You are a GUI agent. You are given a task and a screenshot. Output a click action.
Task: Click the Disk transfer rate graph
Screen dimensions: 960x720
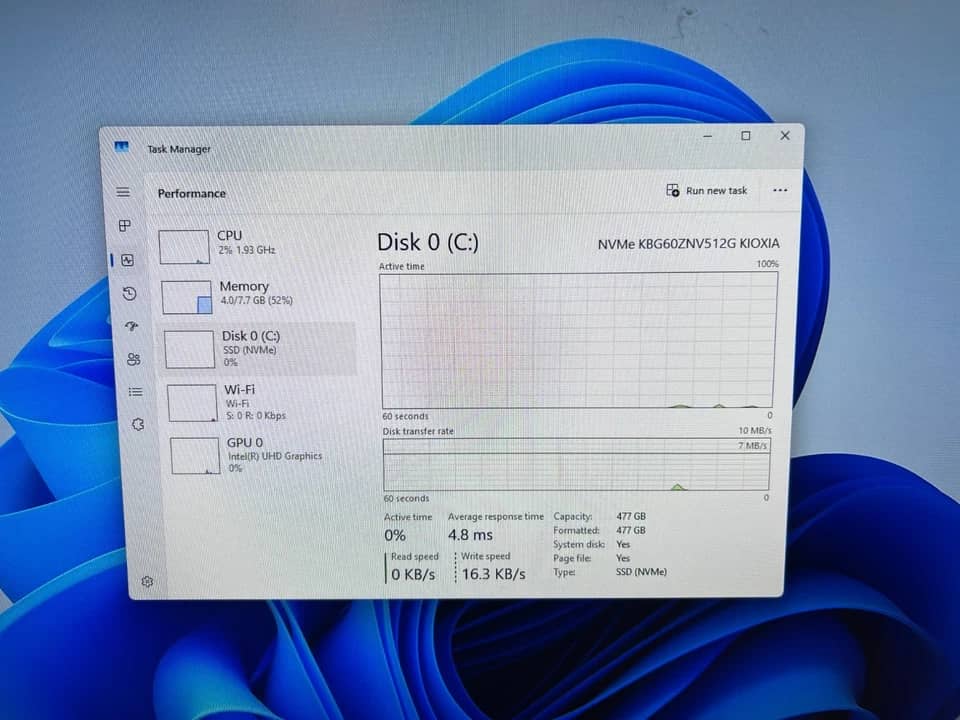click(577, 465)
